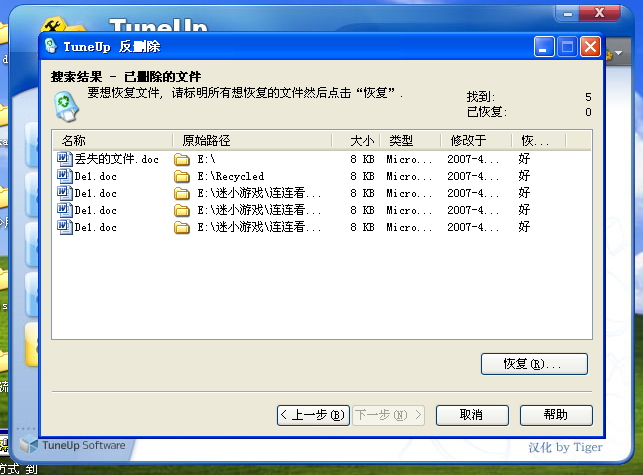This screenshot has width=643, height=475.
Task: Click path text E:\Recycled
Action: pyautogui.click(x=230, y=176)
